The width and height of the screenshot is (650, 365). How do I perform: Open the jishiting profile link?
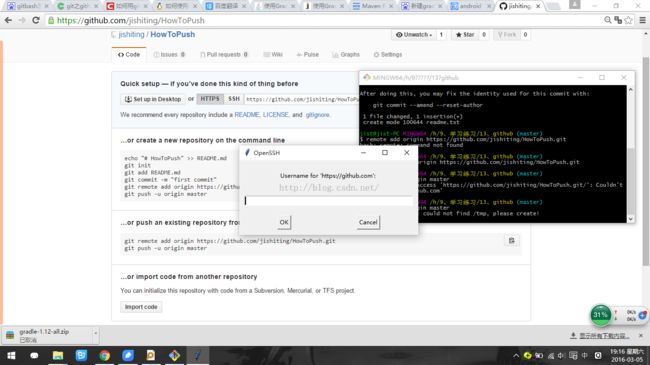pos(131,34)
